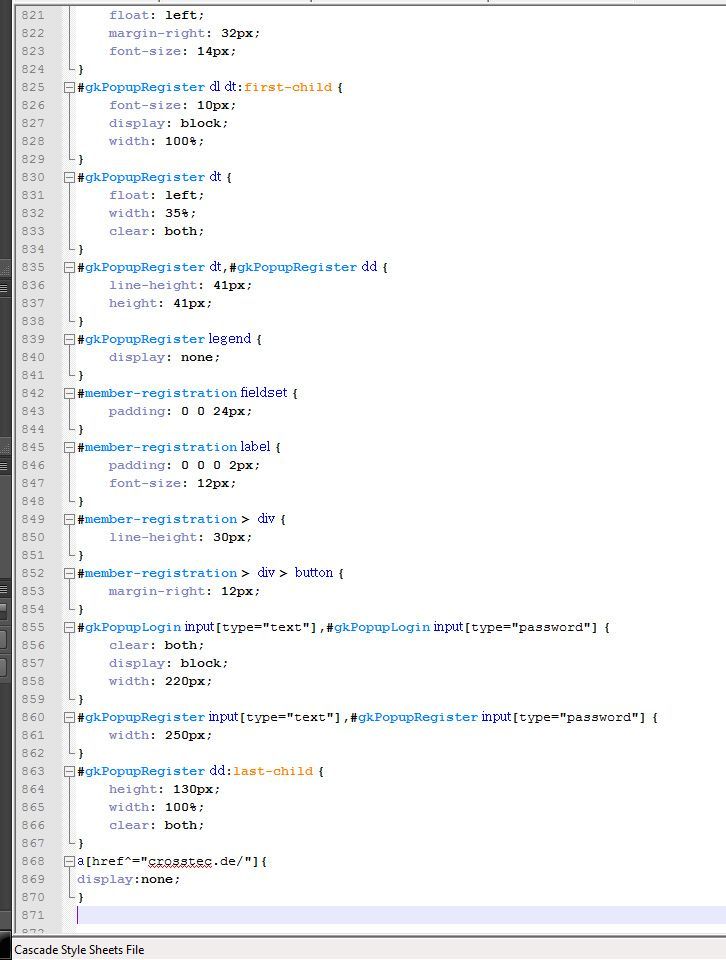
Task: Click line number 855 in the margin
Action: click(33, 627)
